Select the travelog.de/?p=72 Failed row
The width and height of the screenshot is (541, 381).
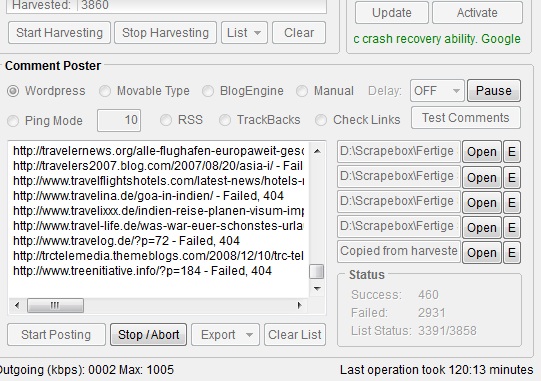click(126, 241)
